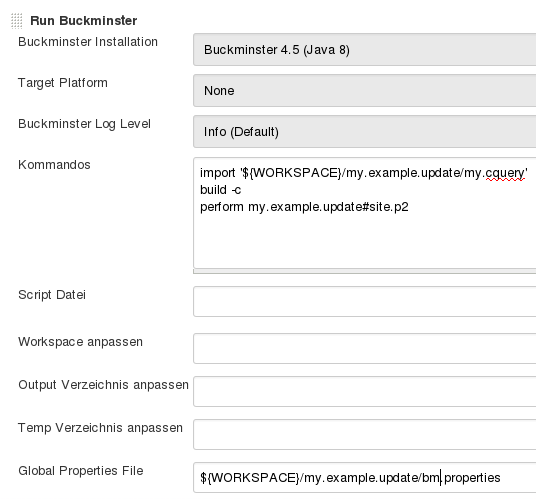Click the Kommandos label
Screen dimensions: 536x499
(54, 165)
